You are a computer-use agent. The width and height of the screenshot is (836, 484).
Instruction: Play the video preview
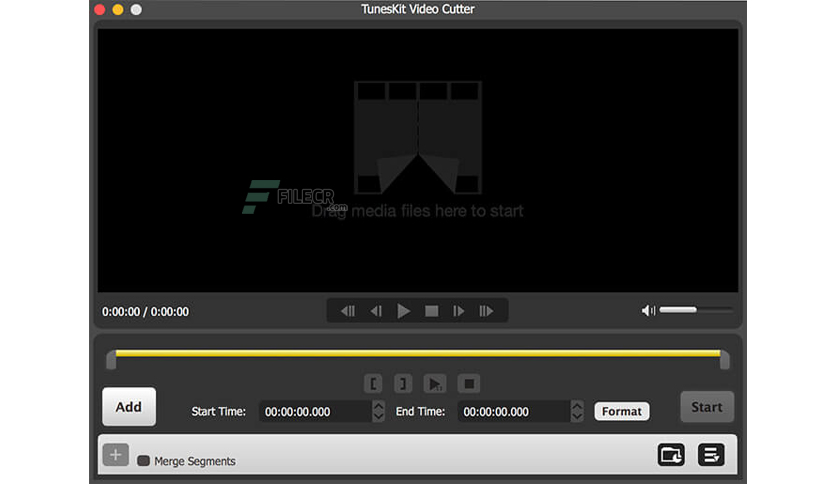coord(404,311)
